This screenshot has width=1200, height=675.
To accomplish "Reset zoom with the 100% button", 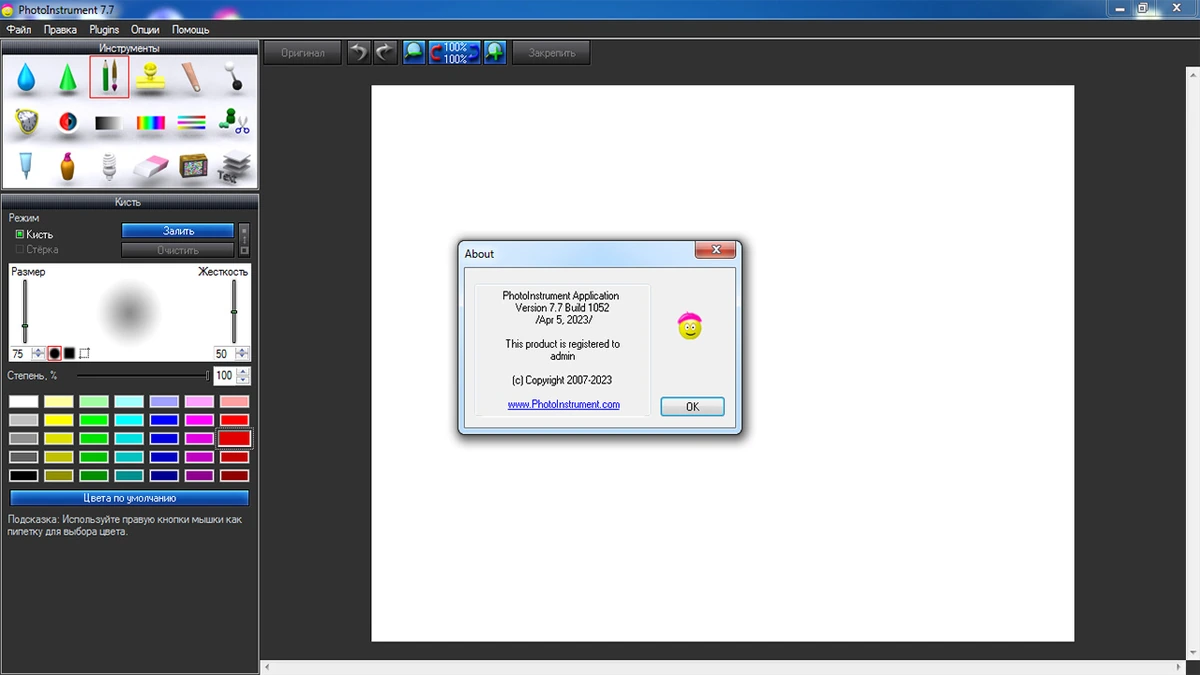I will pos(455,52).
